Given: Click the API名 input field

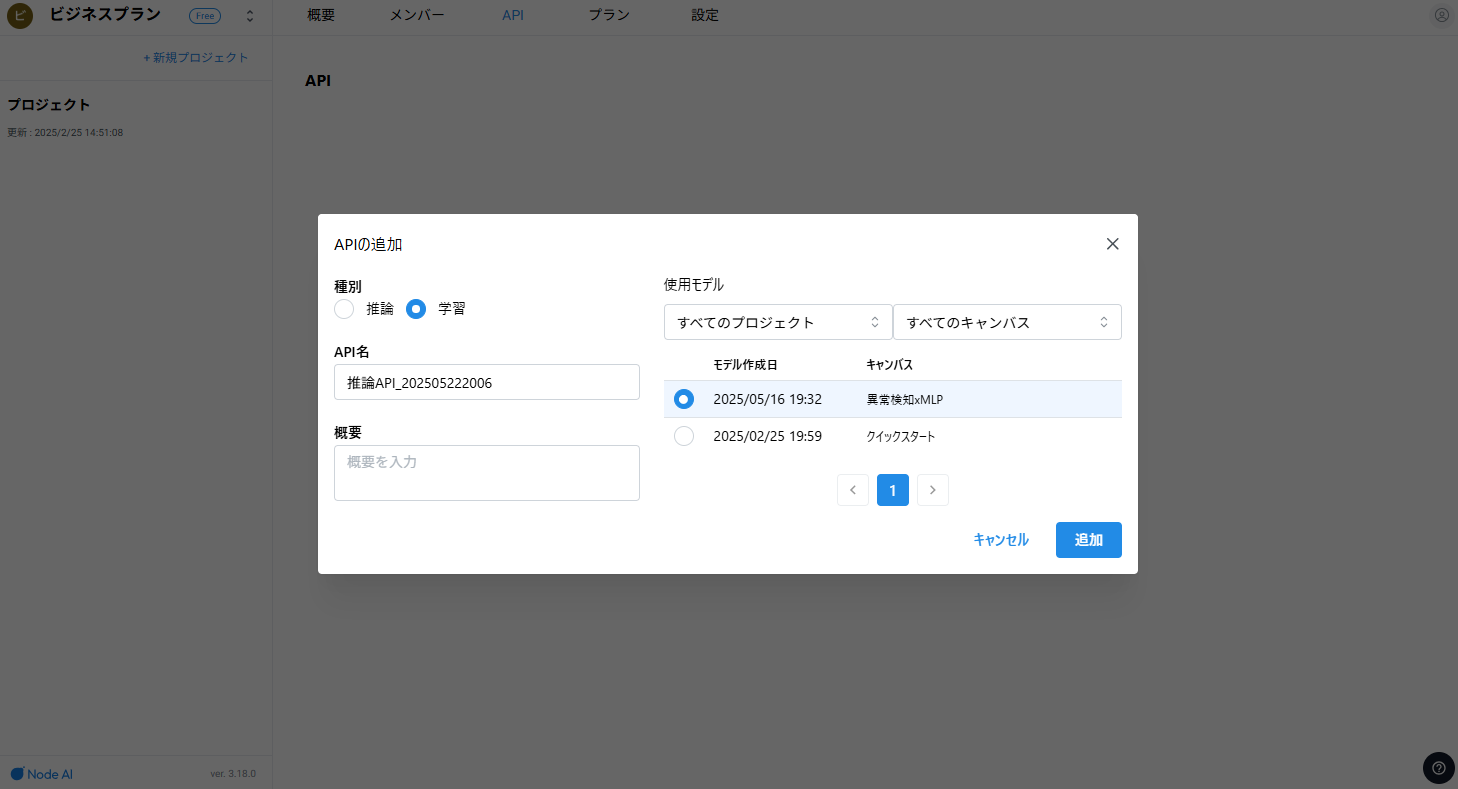Looking at the screenshot, I should point(486,382).
